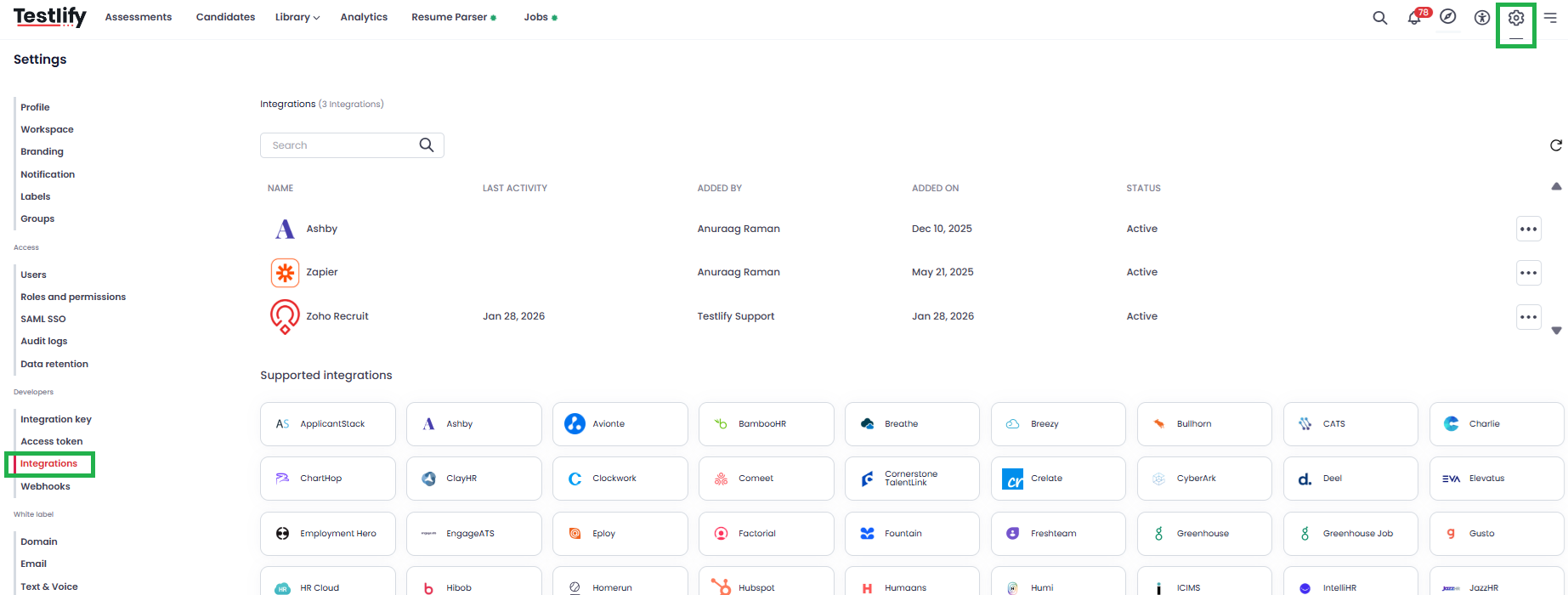Open the settings gear icon
The image size is (1568, 595).
click(1516, 18)
